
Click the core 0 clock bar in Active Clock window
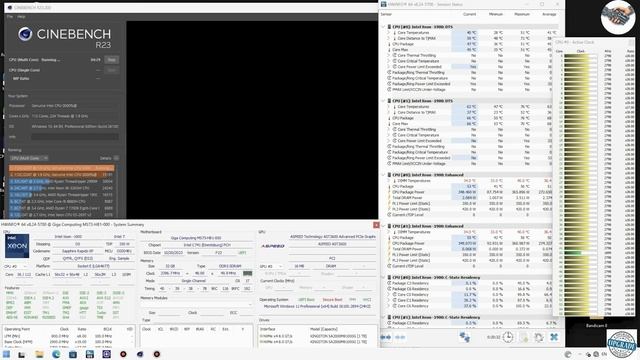pos(580,56)
